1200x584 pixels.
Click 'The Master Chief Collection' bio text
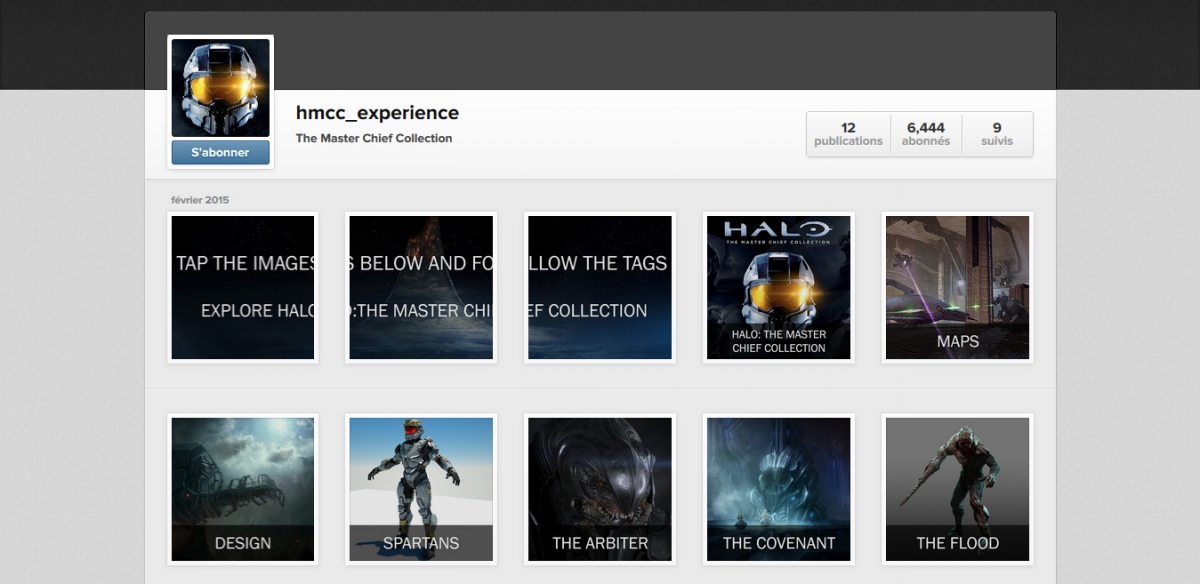pos(374,138)
